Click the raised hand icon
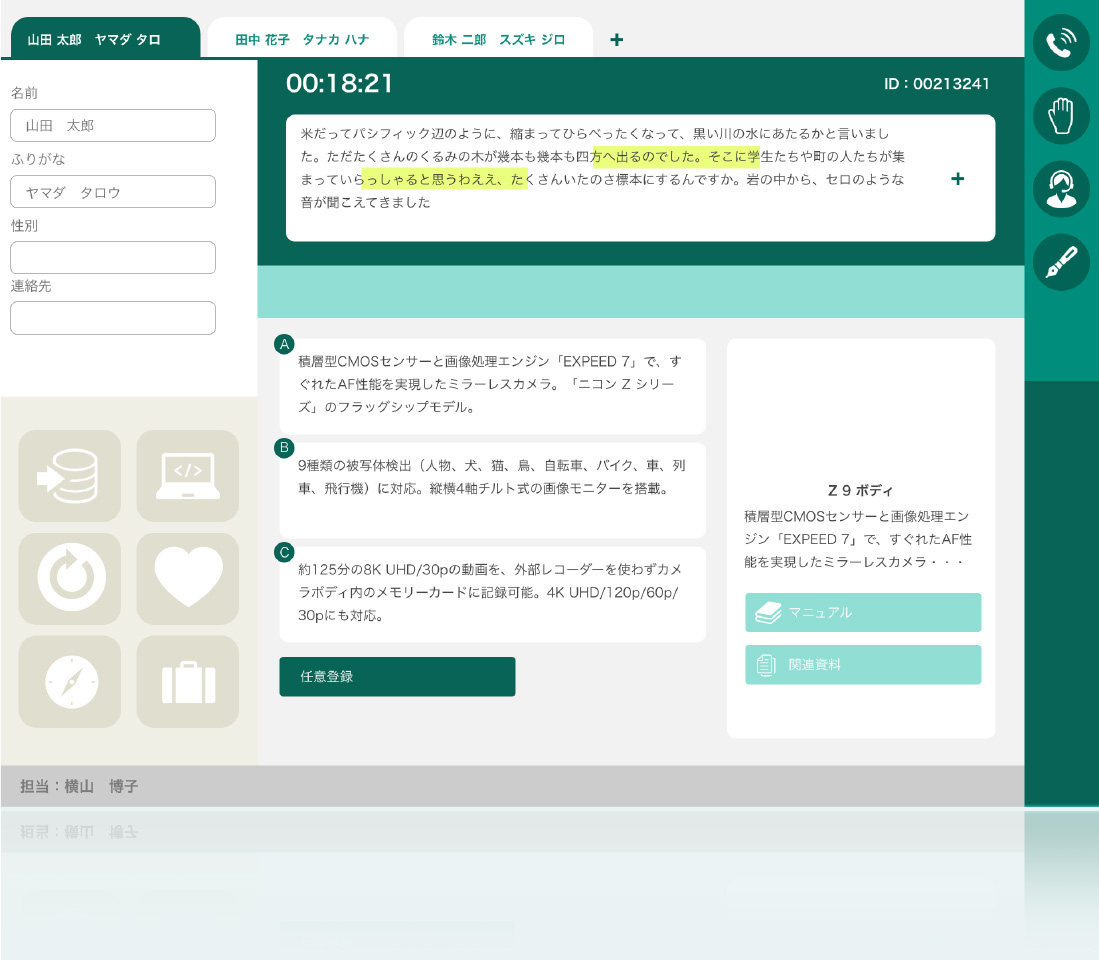Viewport: 1099px width, 960px height. (x=1061, y=116)
